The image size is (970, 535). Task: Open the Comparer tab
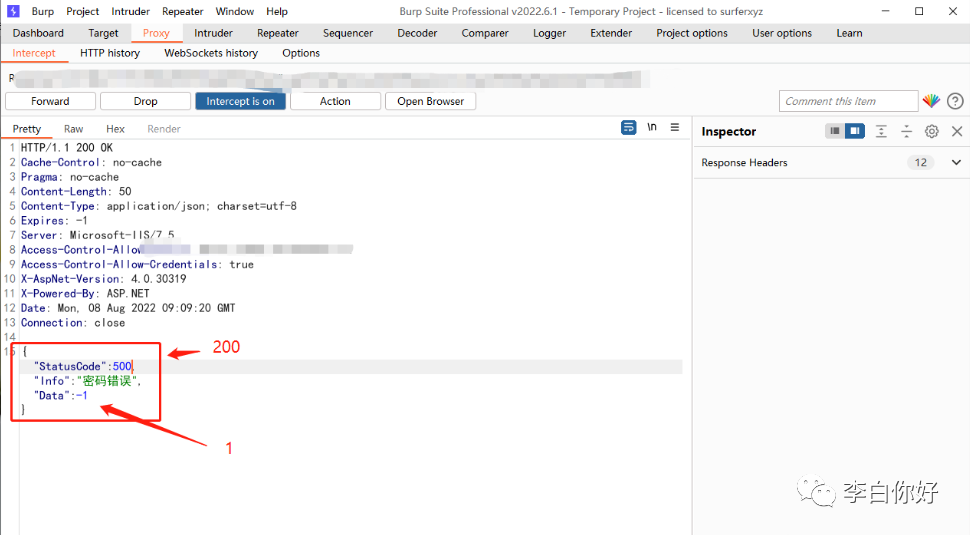(485, 33)
